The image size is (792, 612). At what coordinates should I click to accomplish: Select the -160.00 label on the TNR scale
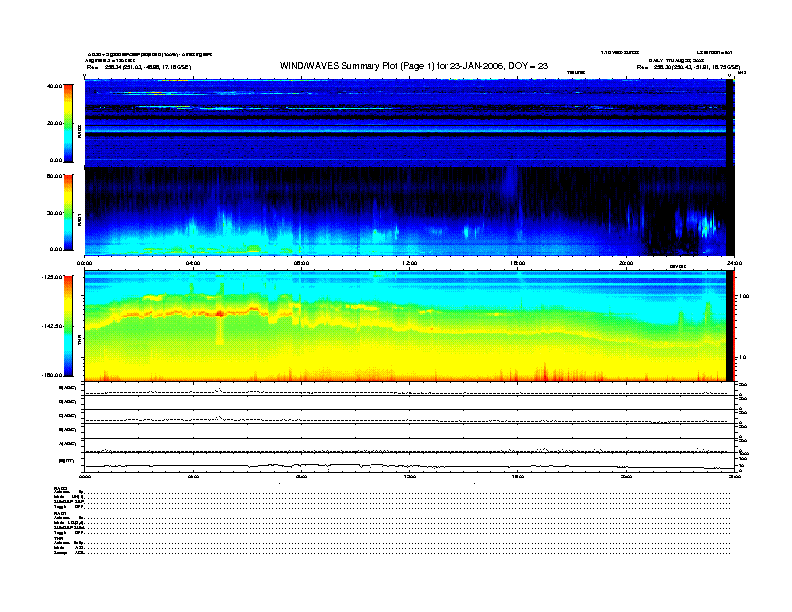click(x=53, y=375)
